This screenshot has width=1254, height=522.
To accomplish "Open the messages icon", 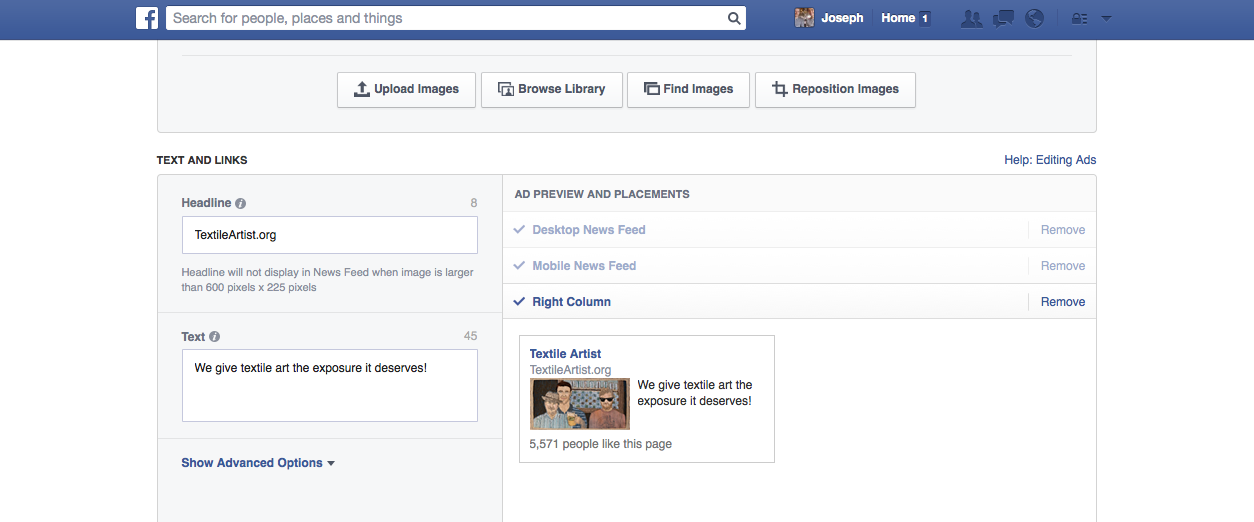I will click(x=1003, y=18).
